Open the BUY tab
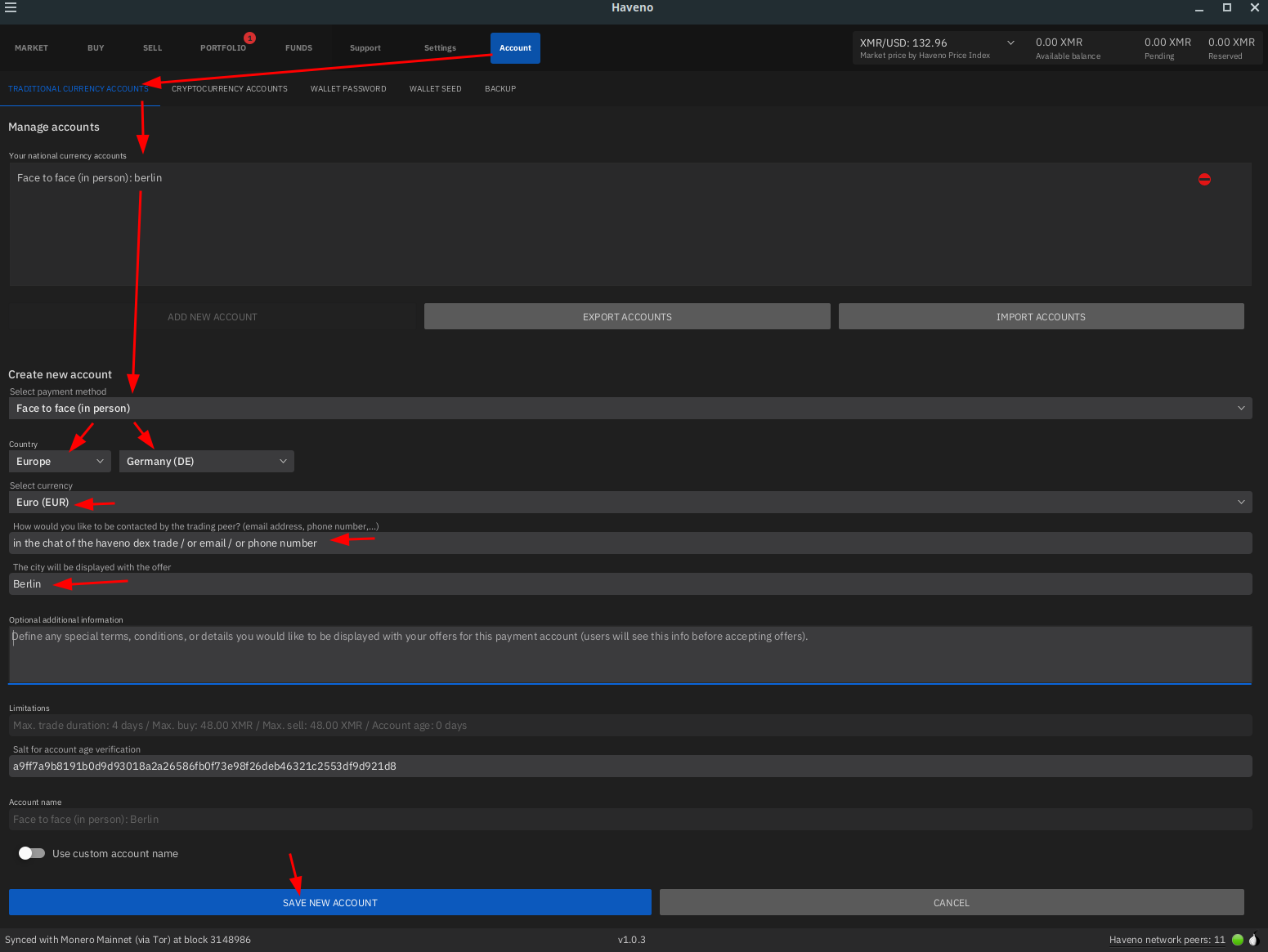This screenshot has height=952, width=1268. pos(96,48)
